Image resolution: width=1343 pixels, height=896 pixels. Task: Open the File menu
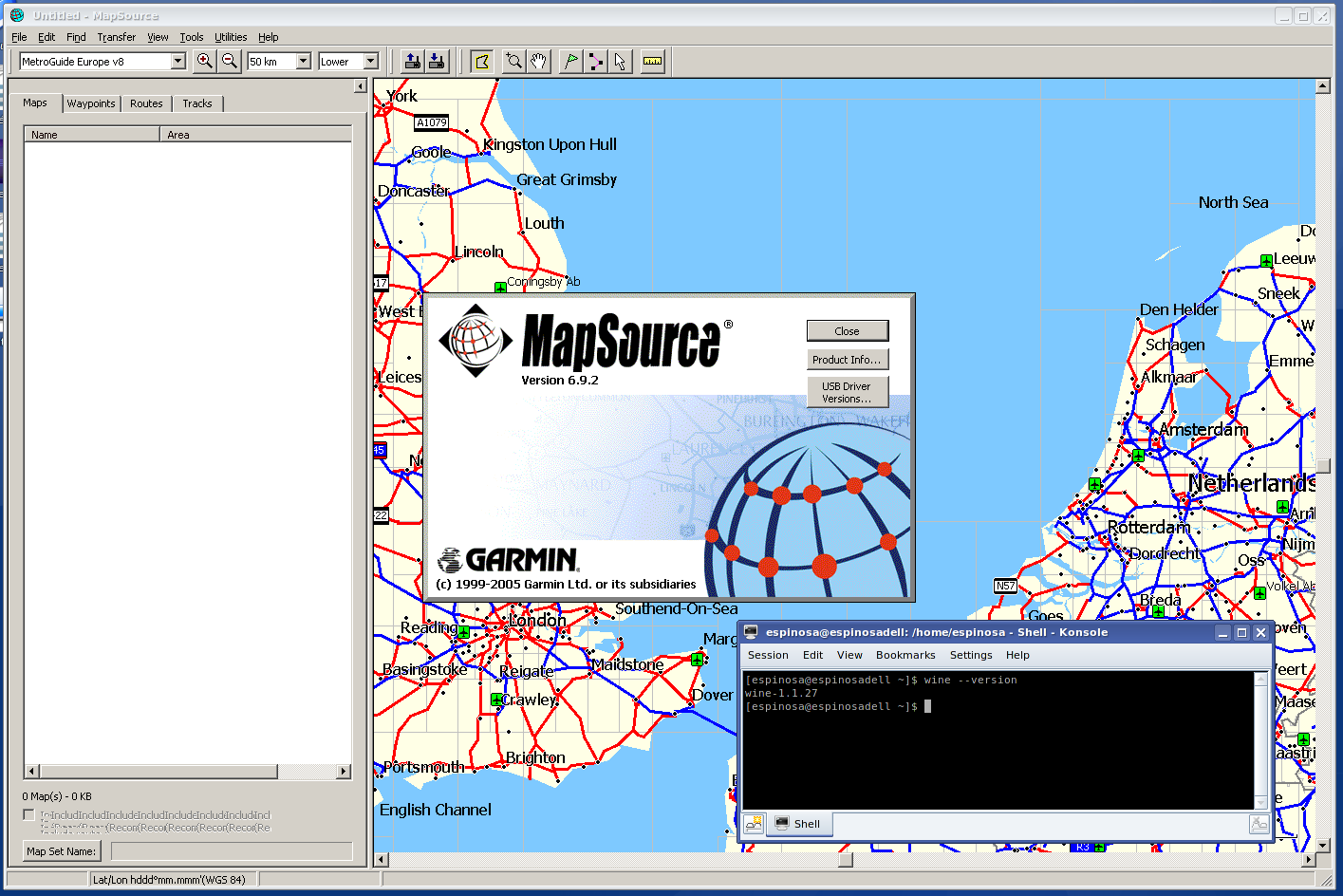point(19,37)
